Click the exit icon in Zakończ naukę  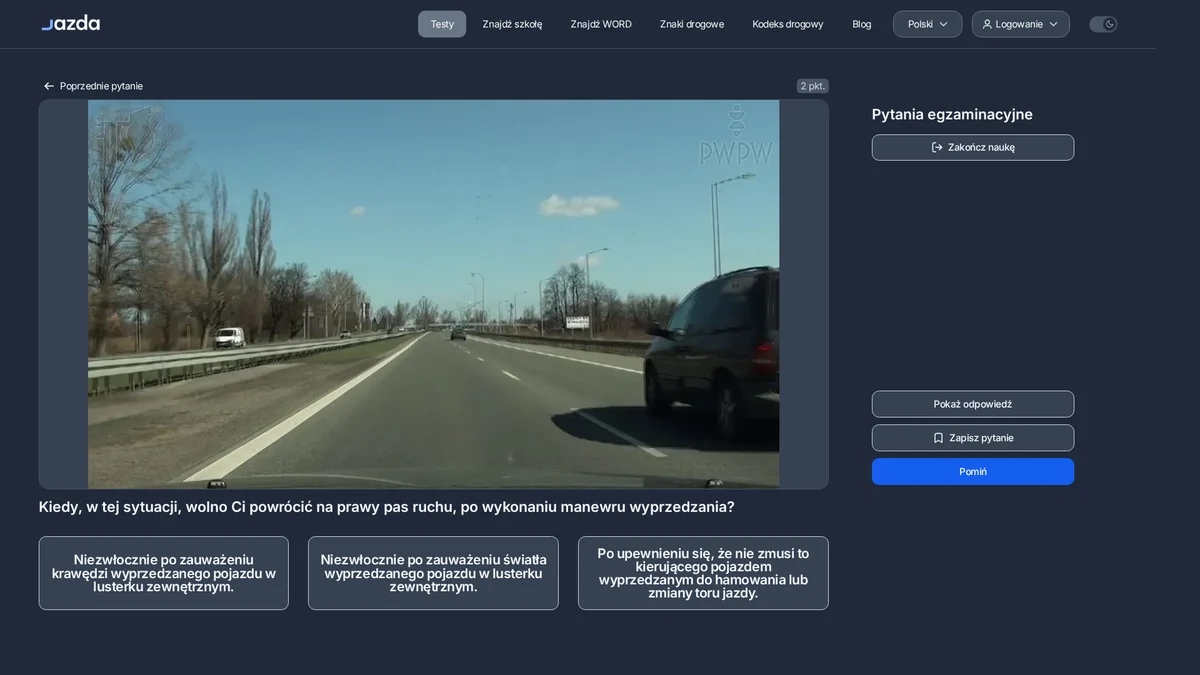point(937,147)
